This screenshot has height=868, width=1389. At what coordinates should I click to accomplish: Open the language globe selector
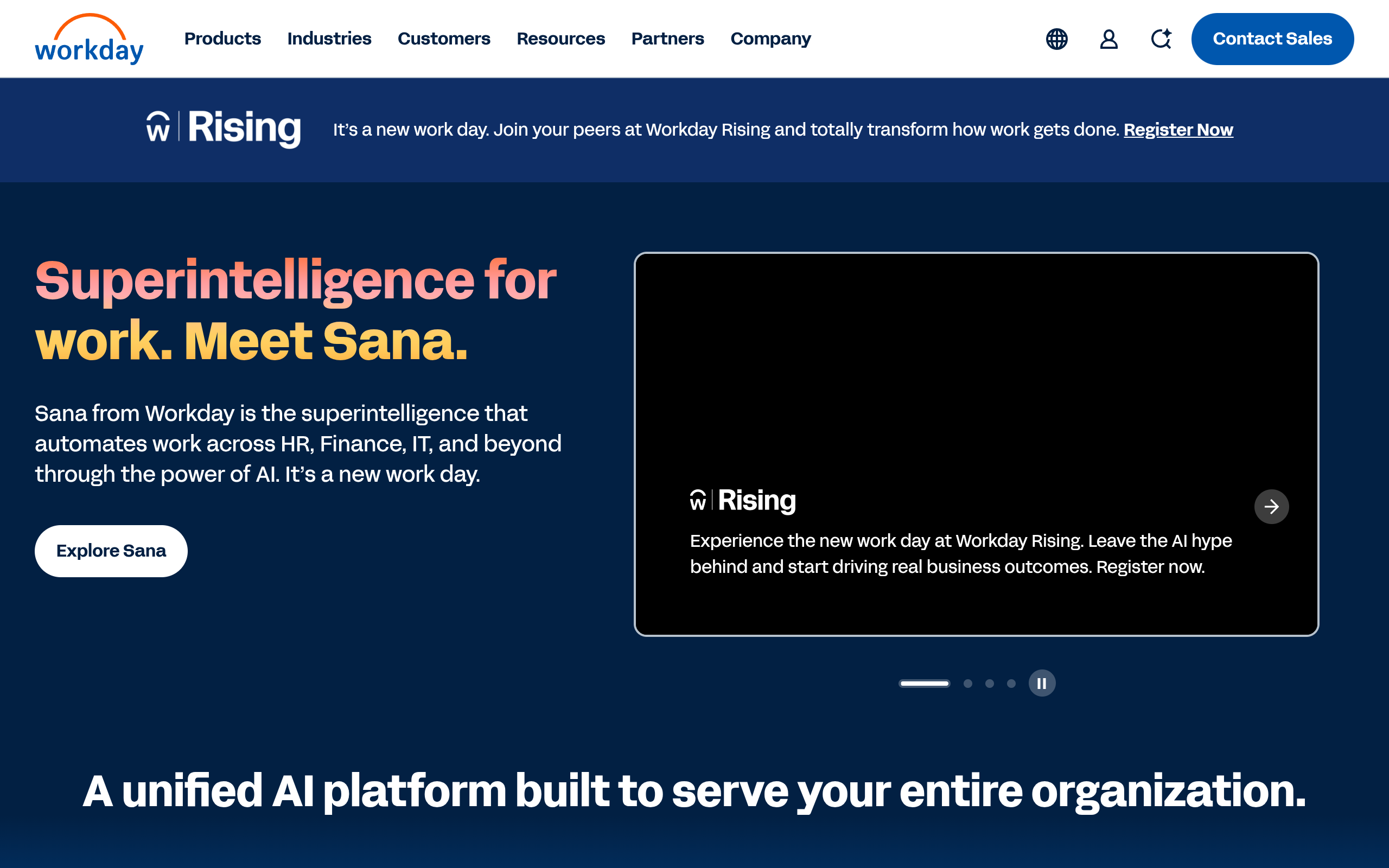pos(1057,39)
